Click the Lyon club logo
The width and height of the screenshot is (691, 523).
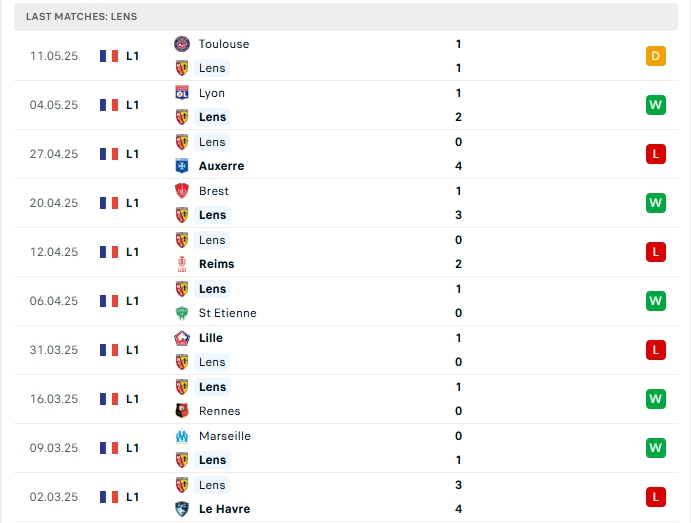coord(182,93)
